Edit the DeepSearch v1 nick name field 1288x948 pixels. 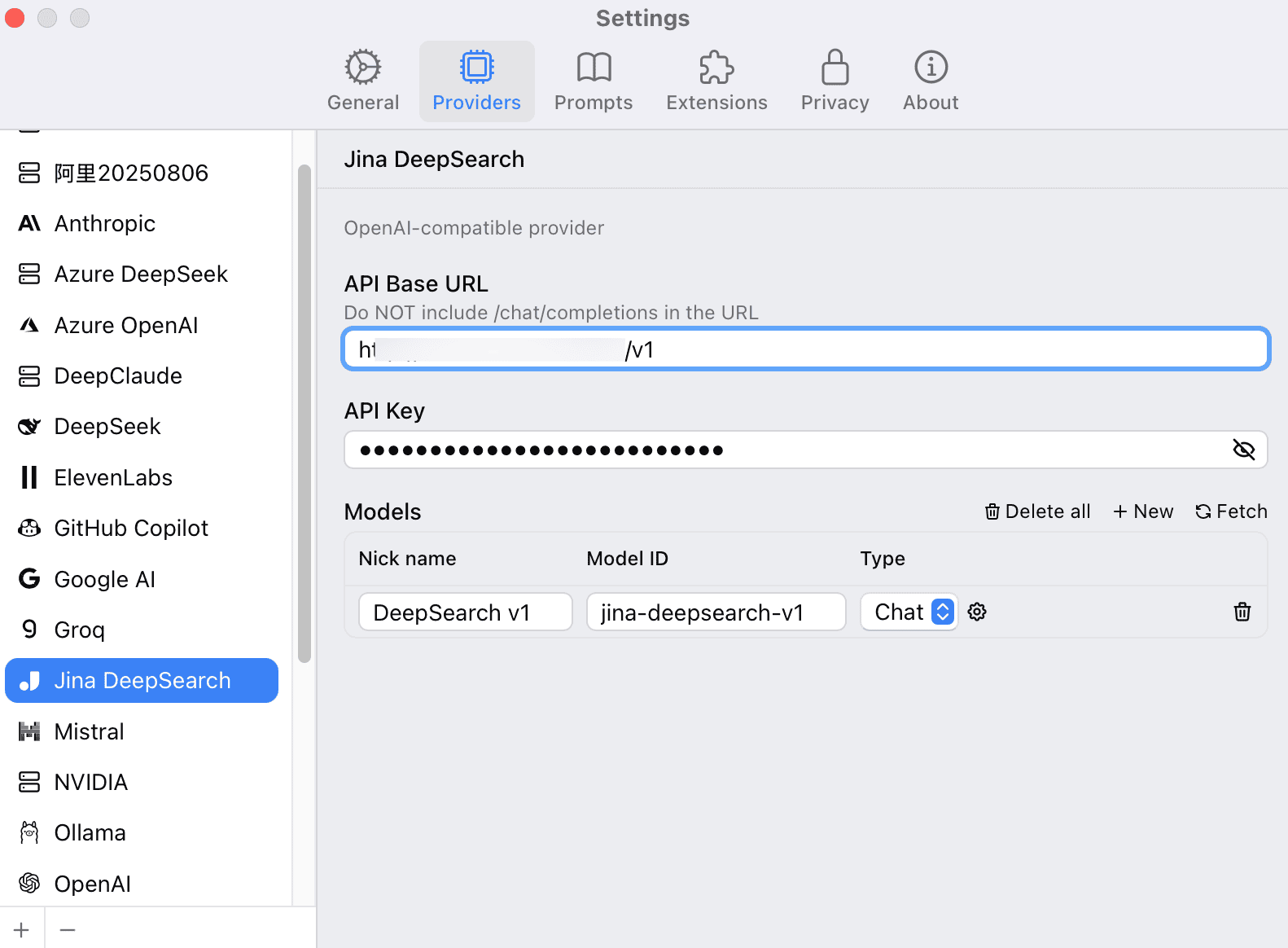click(466, 612)
